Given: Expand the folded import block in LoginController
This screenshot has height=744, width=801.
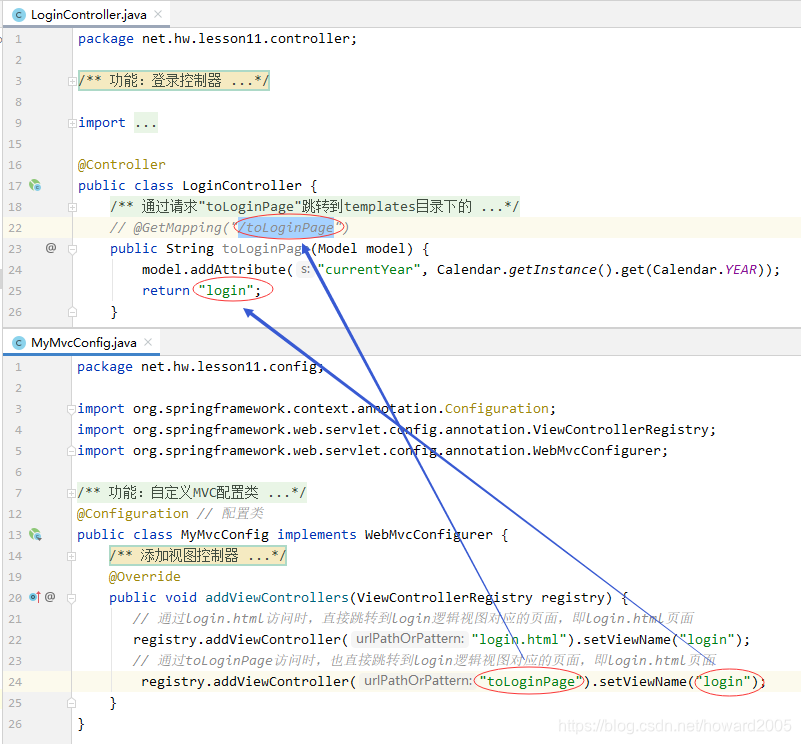Looking at the screenshot, I should click(72, 123).
